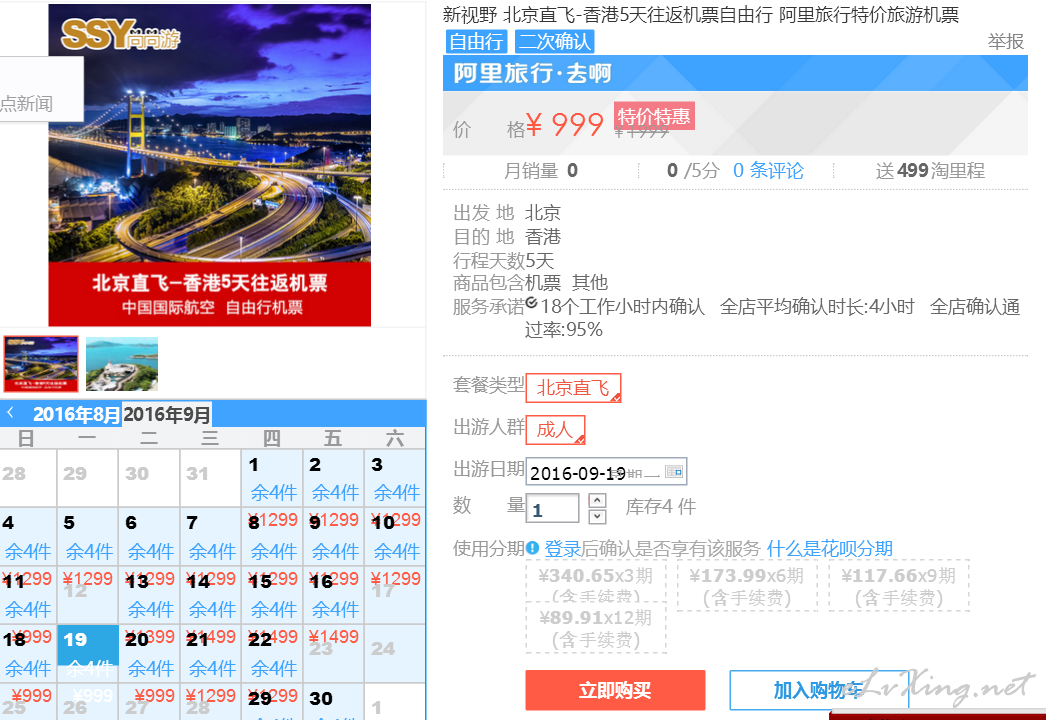Viewport: 1046px width, 720px height.
Task: Select the 北京直飞 package type
Action: coord(574,388)
